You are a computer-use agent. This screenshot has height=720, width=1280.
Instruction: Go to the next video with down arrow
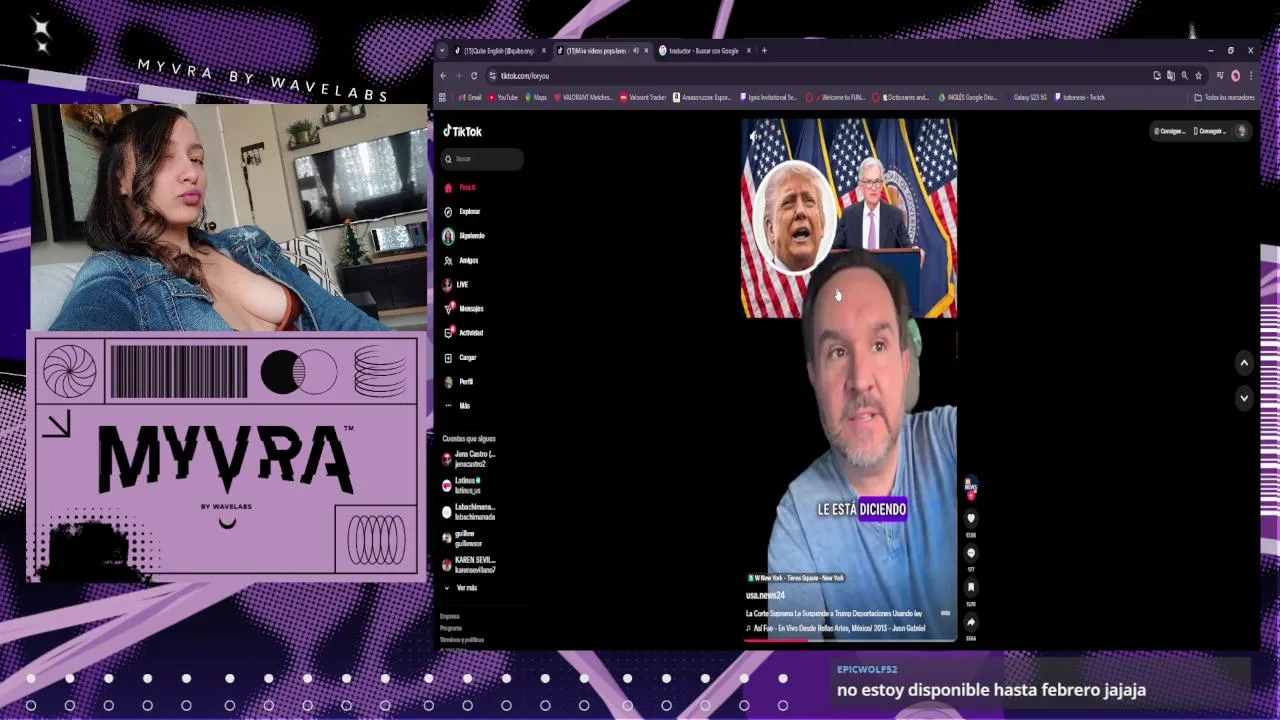click(x=1244, y=397)
